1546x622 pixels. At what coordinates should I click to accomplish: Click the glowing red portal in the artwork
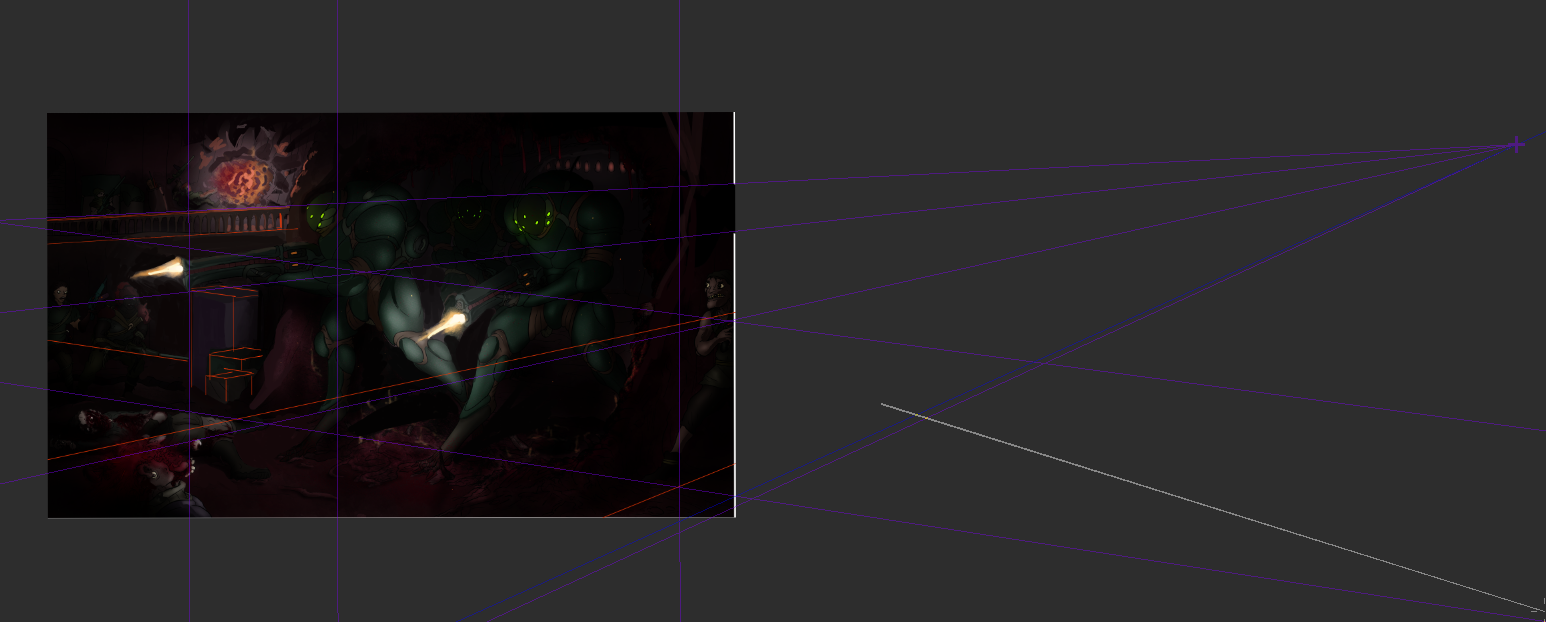coord(243,180)
